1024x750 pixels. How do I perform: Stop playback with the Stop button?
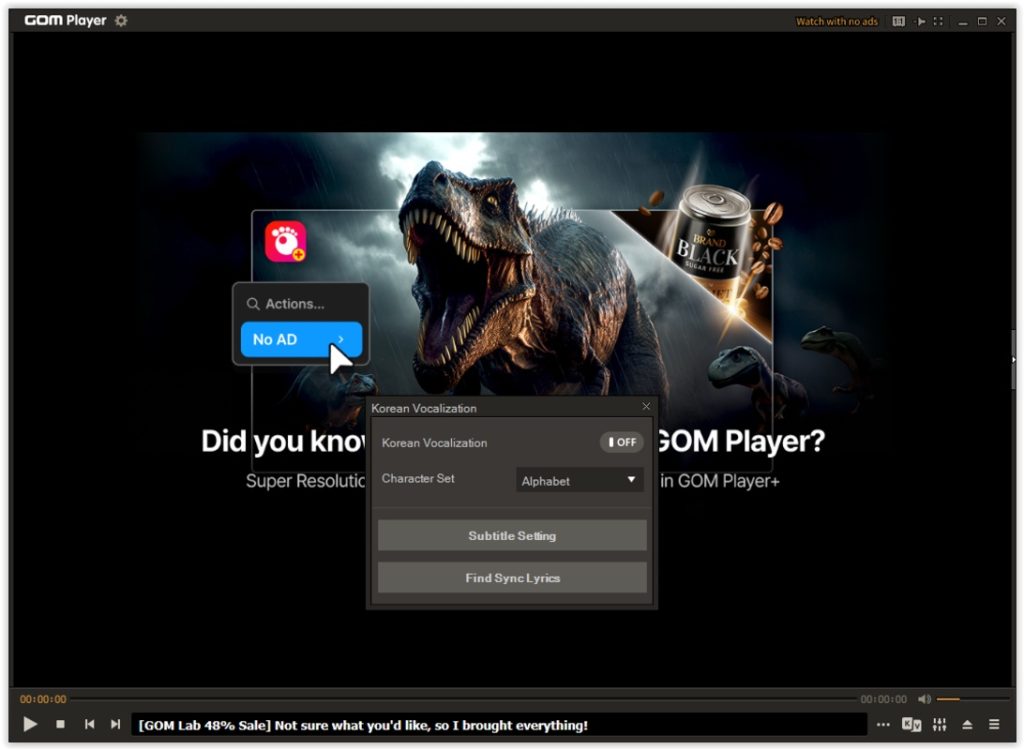pyautogui.click(x=60, y=724)
